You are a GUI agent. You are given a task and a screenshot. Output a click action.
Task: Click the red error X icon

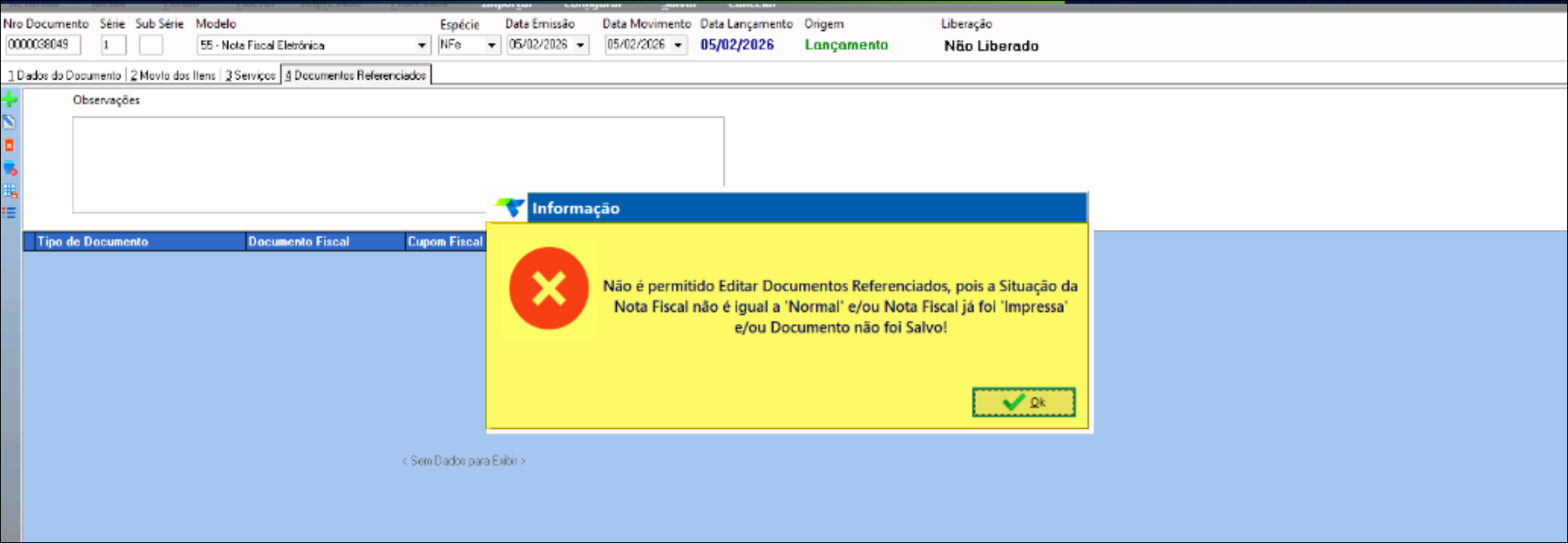click(549, 288)
